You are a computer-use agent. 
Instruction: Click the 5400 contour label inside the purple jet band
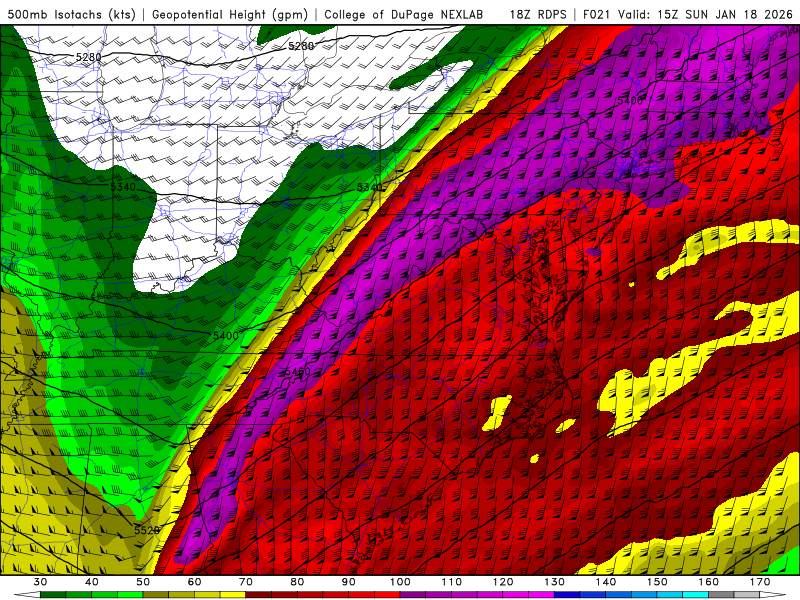coord(629,101)
